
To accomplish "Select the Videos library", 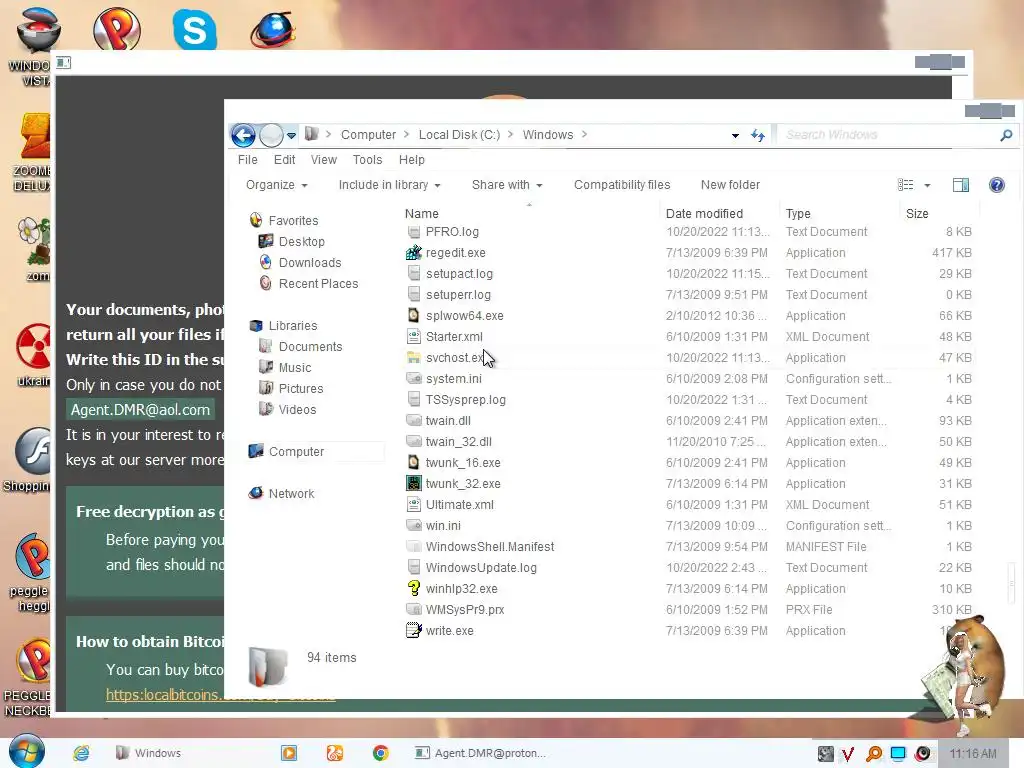I will click(x=297, y=409).
